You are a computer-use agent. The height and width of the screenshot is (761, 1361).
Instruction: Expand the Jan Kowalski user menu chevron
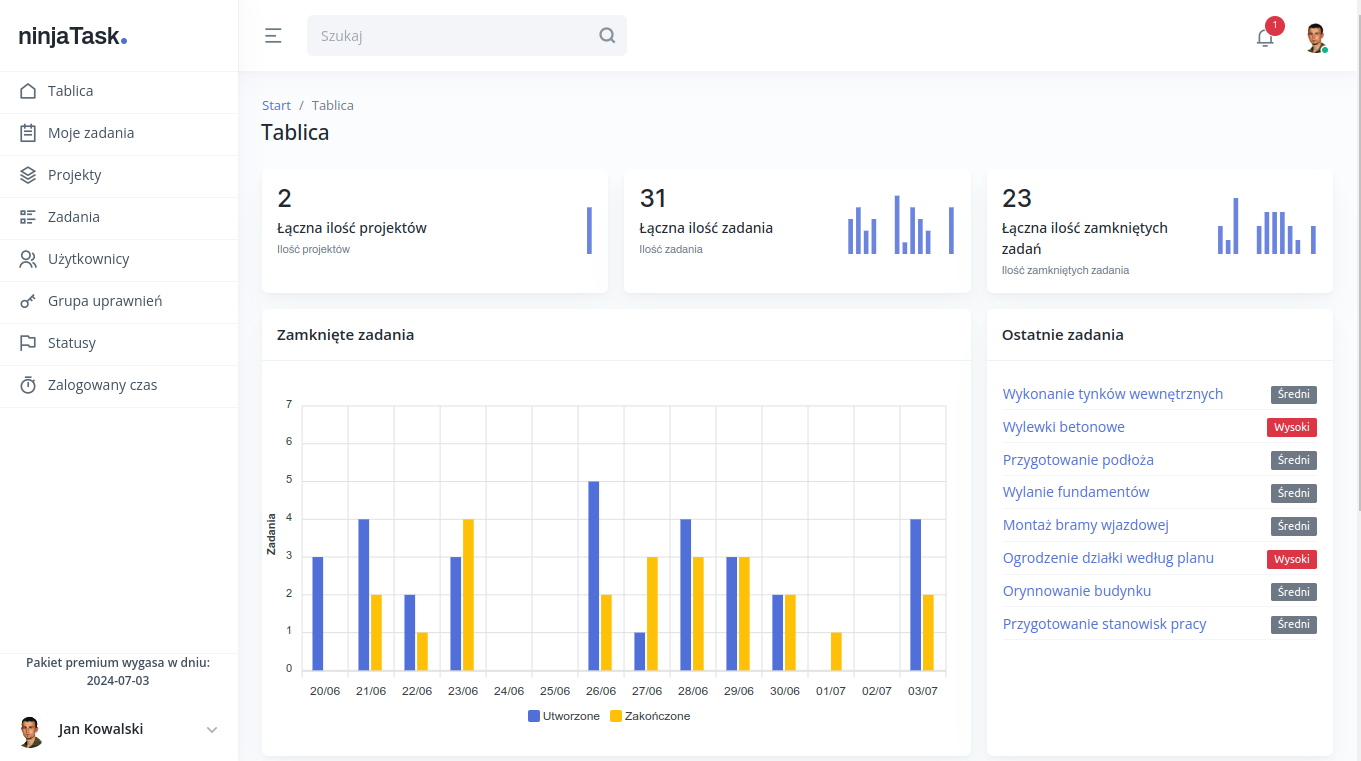pos(212,730)
